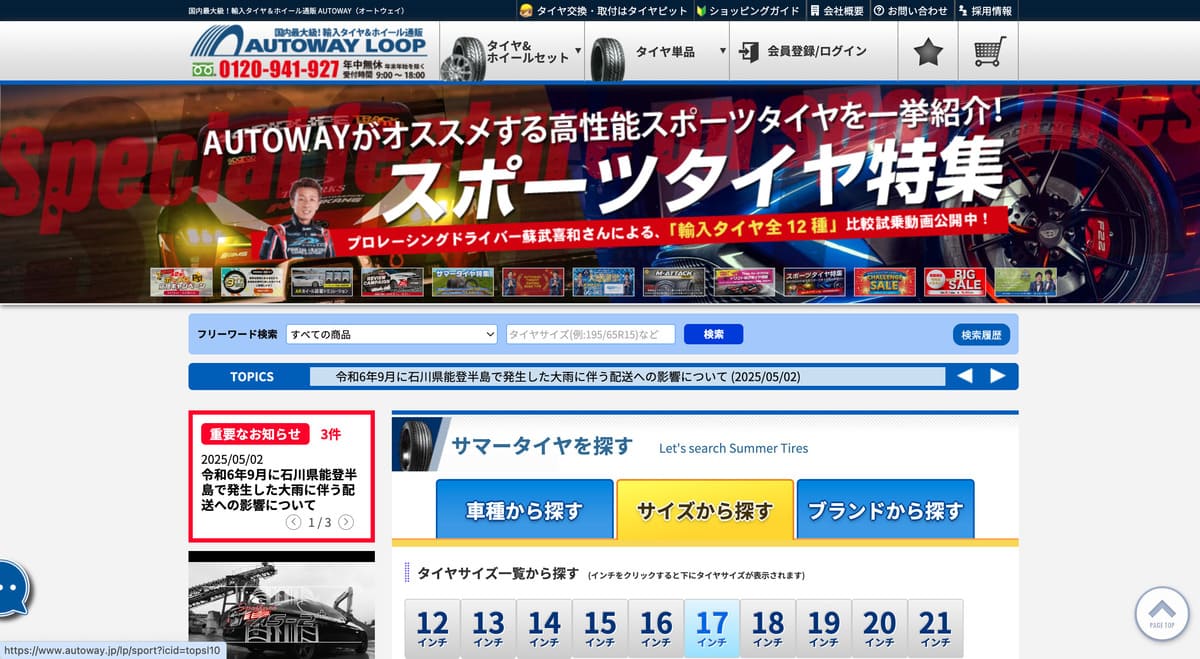
Task: Select 20 inch tire size
Action: (880, 628)
